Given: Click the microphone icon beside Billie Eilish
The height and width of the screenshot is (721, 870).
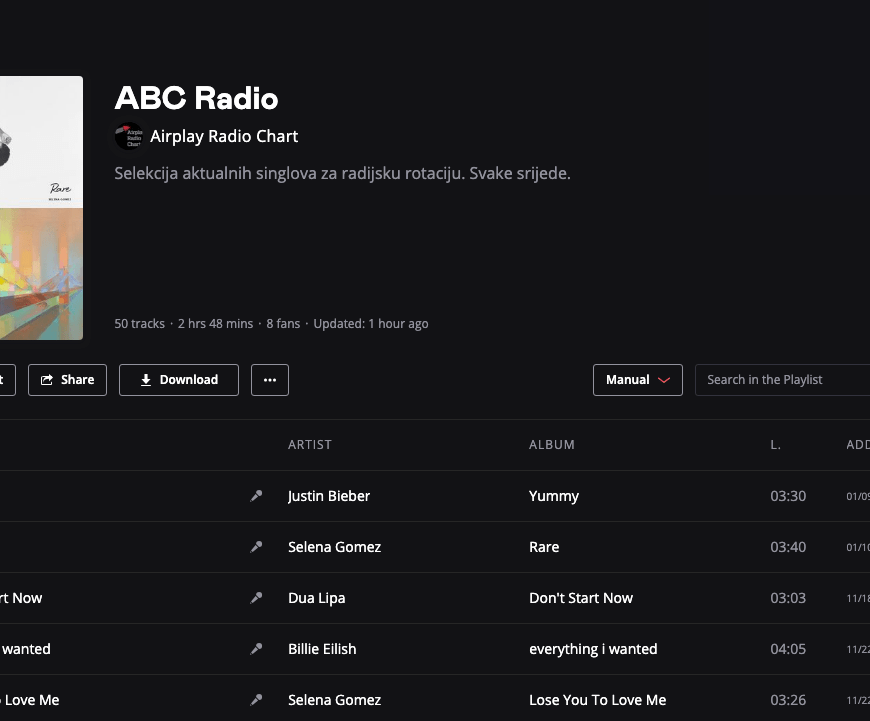Looking at the screenshot, I should coord(256,649).
